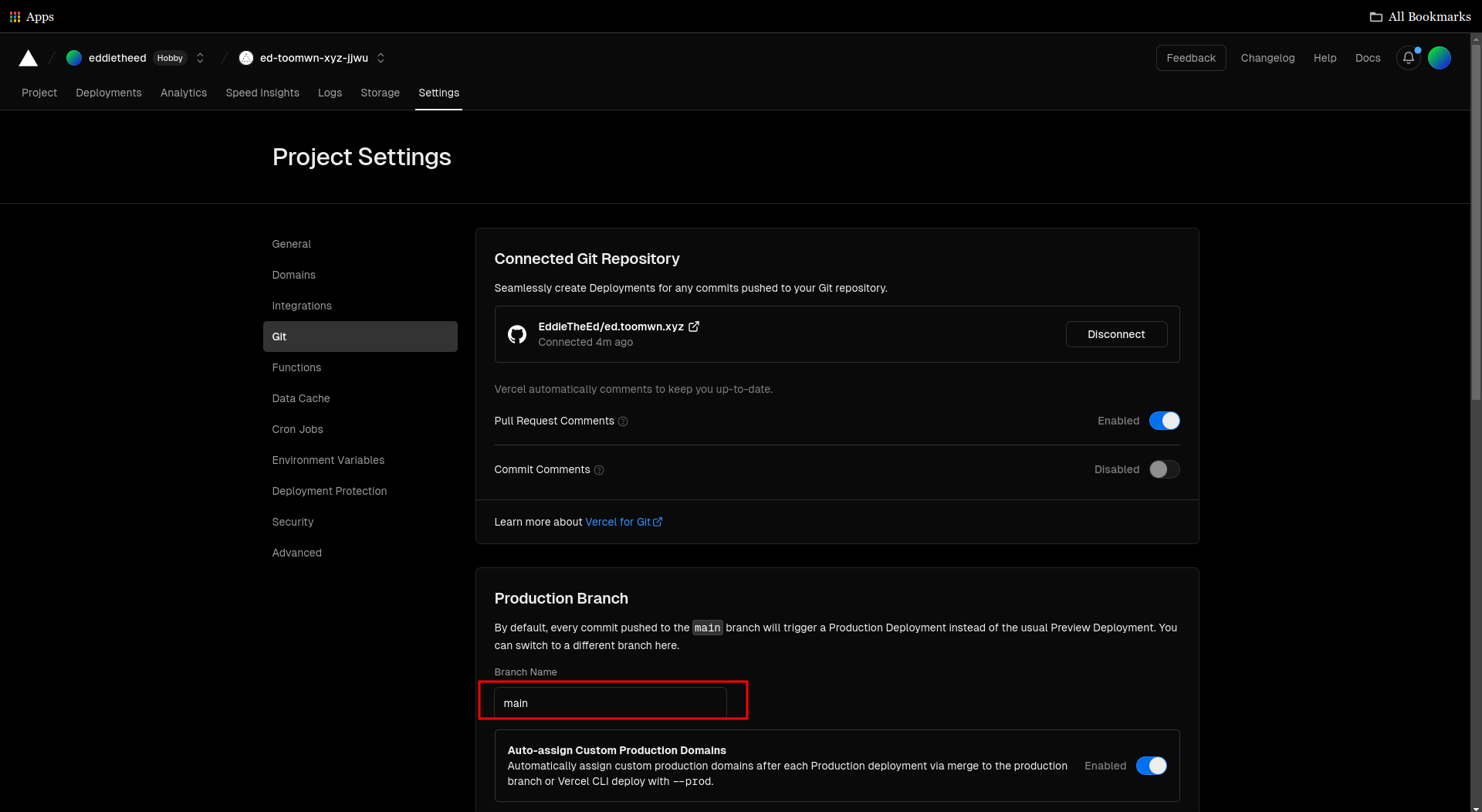Enable Commit Comments toggle

1164,469
